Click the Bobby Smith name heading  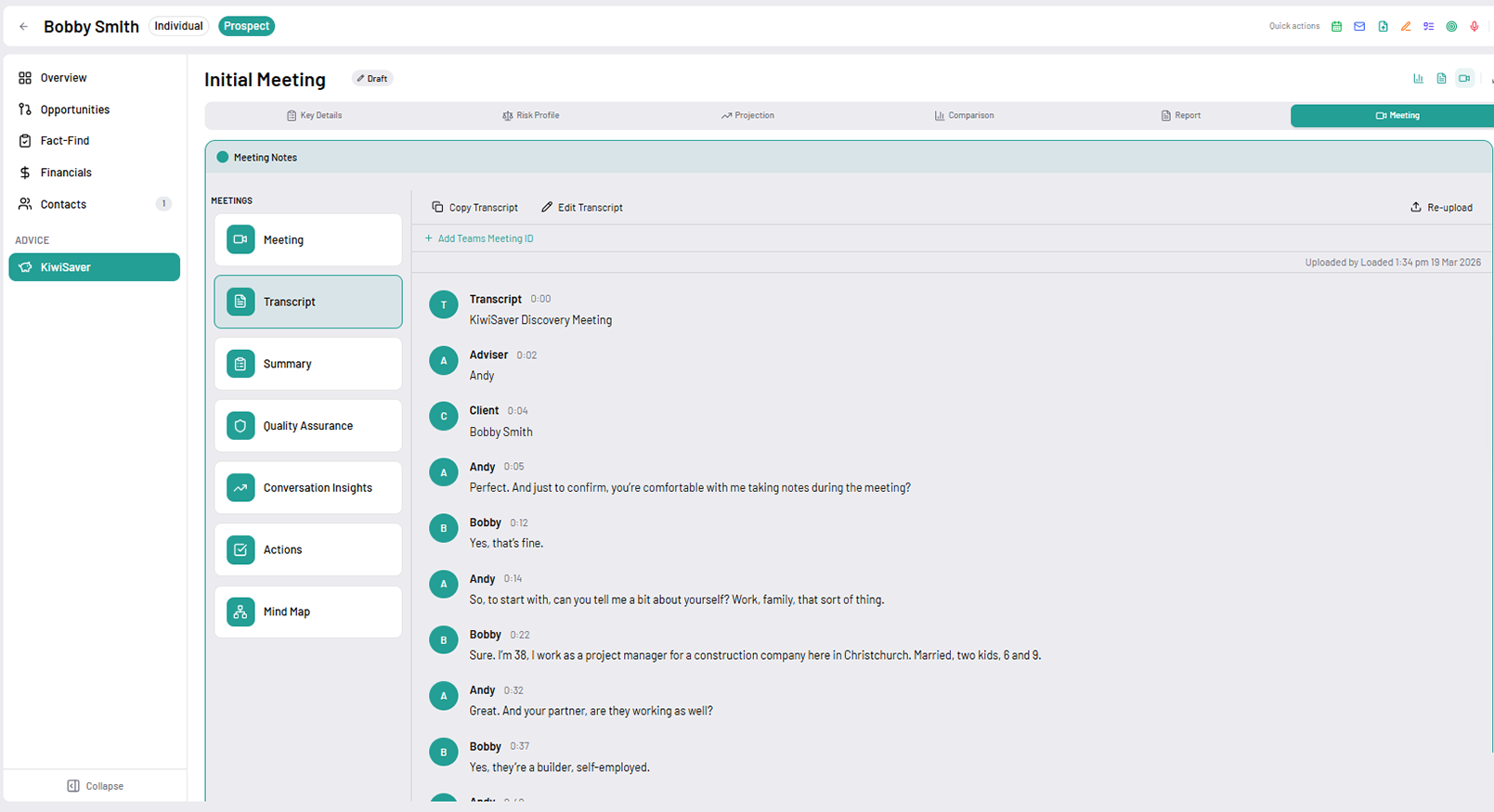tap(91, 27)
